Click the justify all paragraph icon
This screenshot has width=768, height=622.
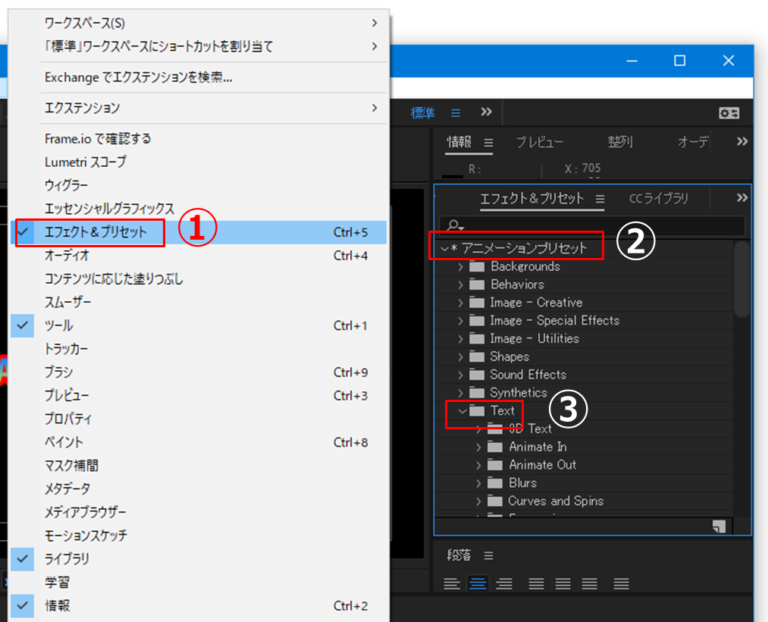click(x=621, y=583)
